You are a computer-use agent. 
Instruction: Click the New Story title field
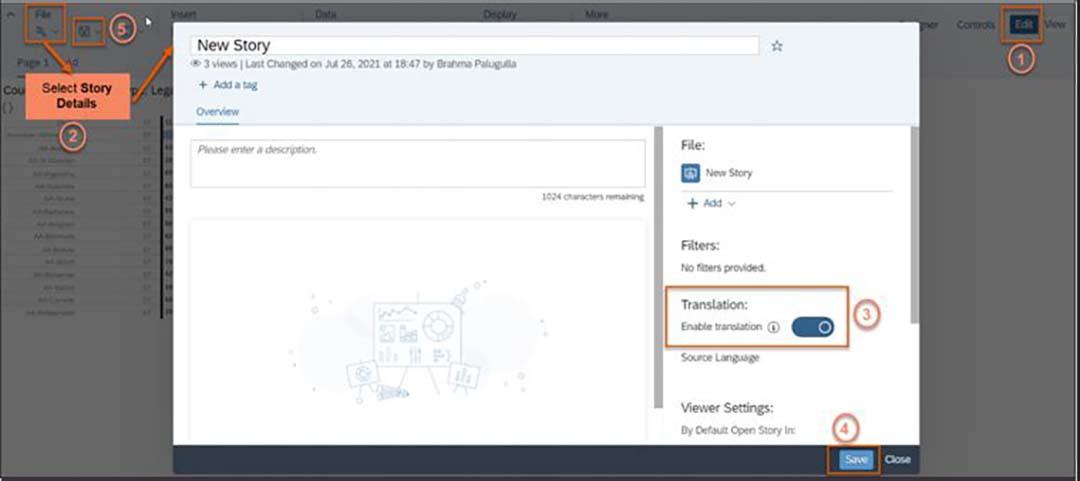point(475,45)
